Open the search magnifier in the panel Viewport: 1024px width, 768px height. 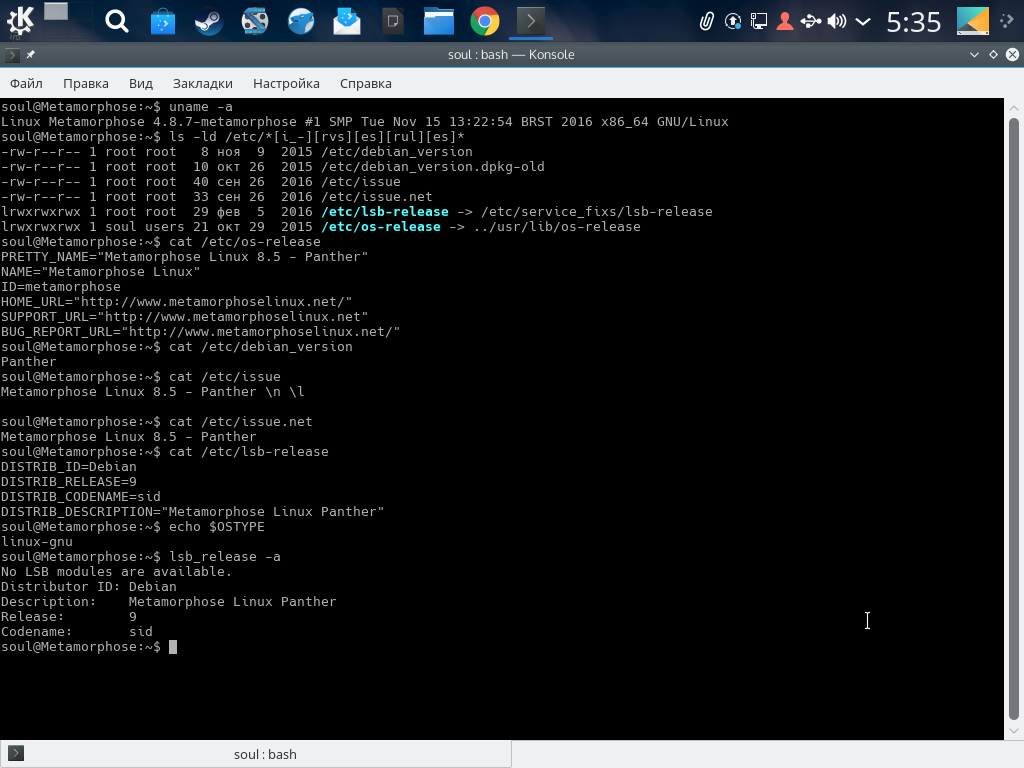click(117, 22)
